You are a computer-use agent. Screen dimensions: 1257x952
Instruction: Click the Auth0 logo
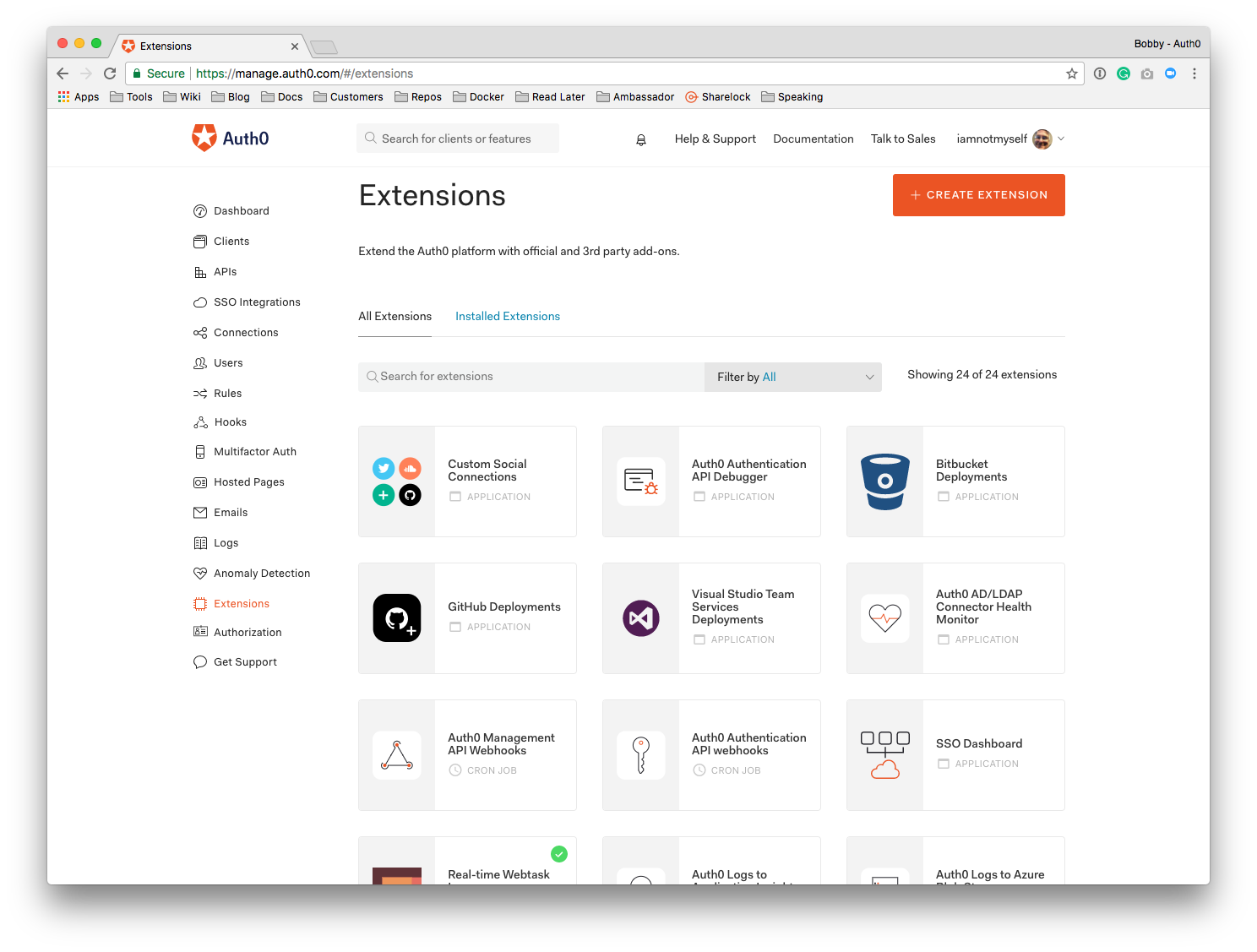click(230, 139)
